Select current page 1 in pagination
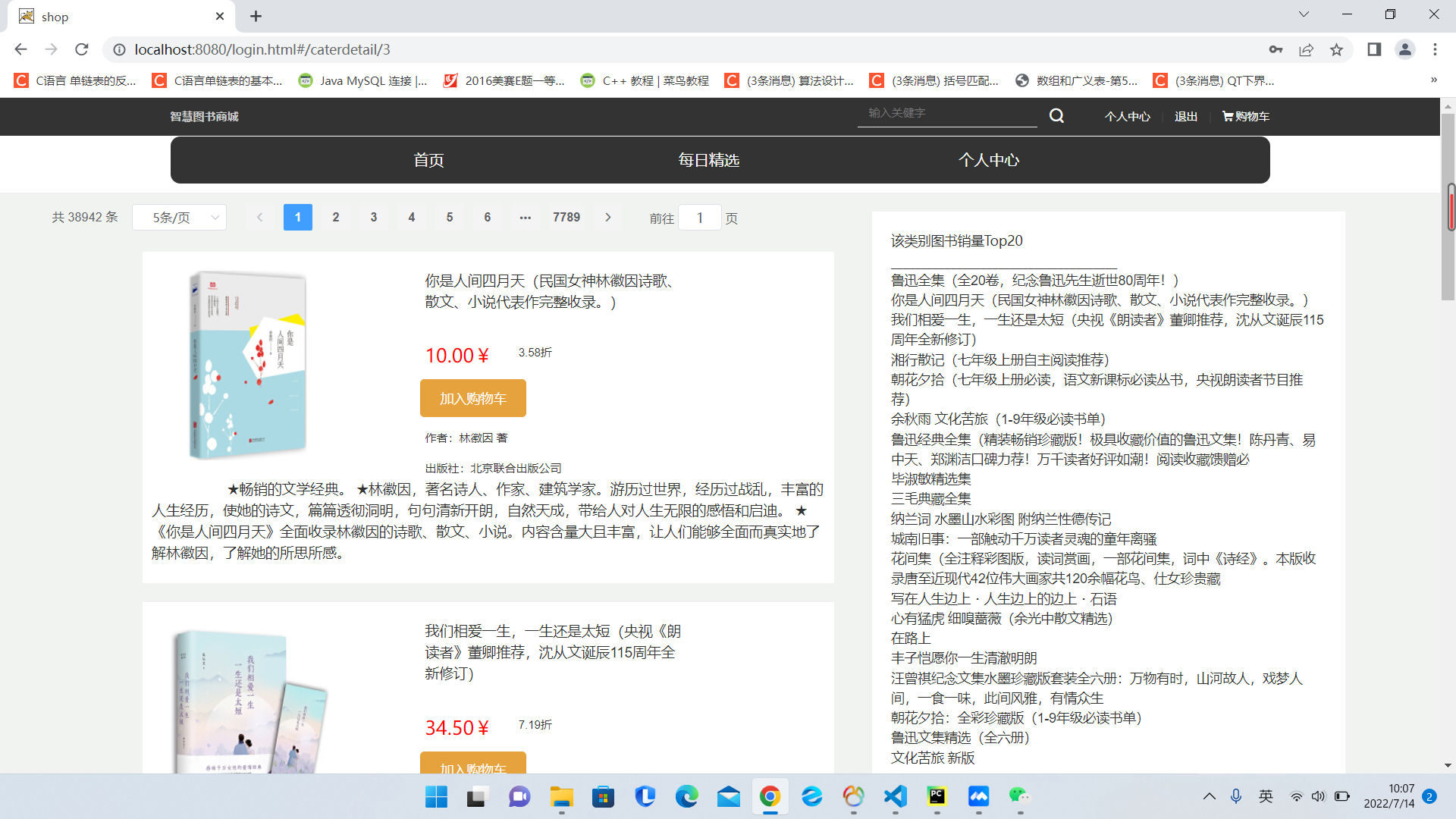 [298, 218]
